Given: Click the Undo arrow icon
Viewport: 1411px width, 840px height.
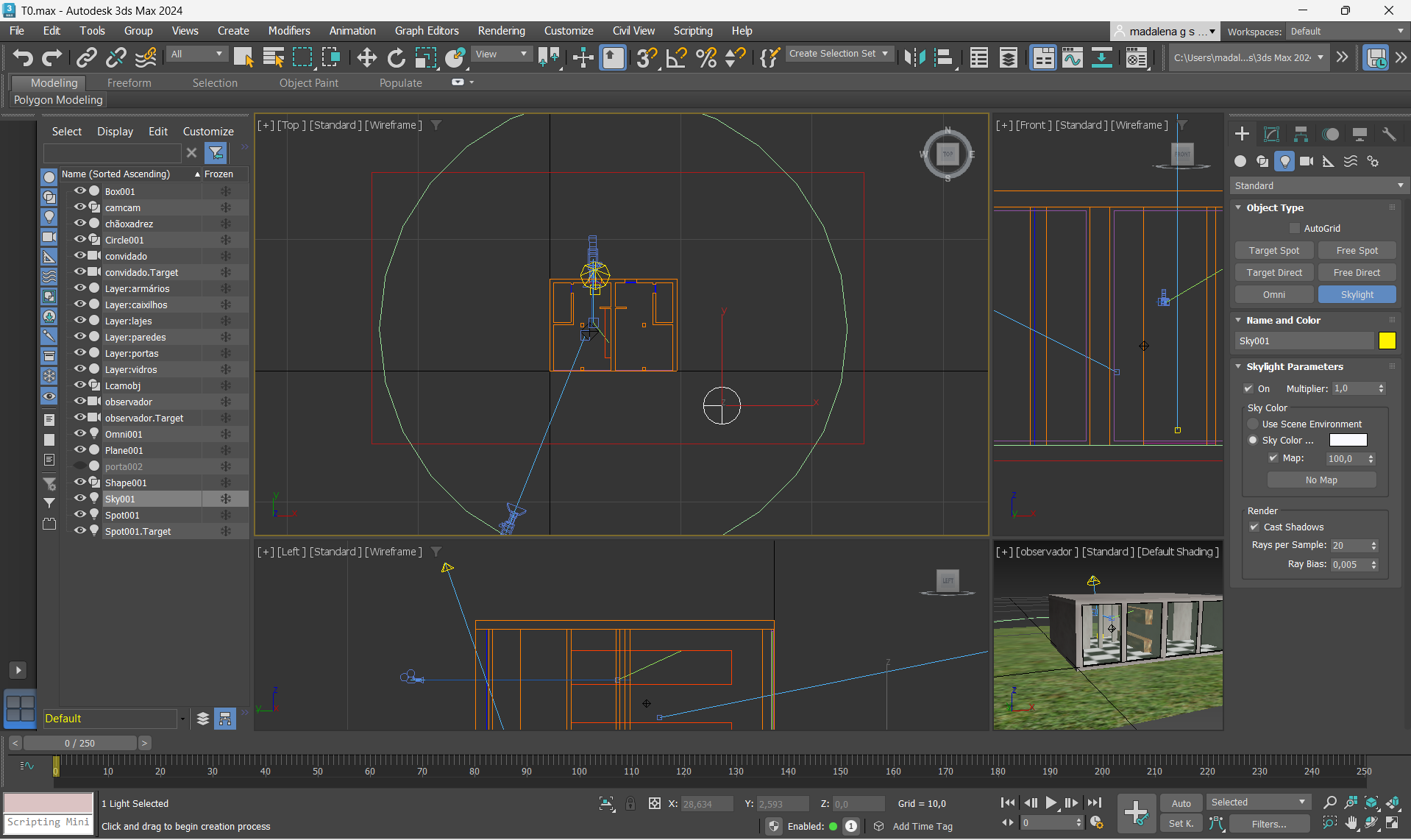Looking at the screenshot, I should pos(22,57).
